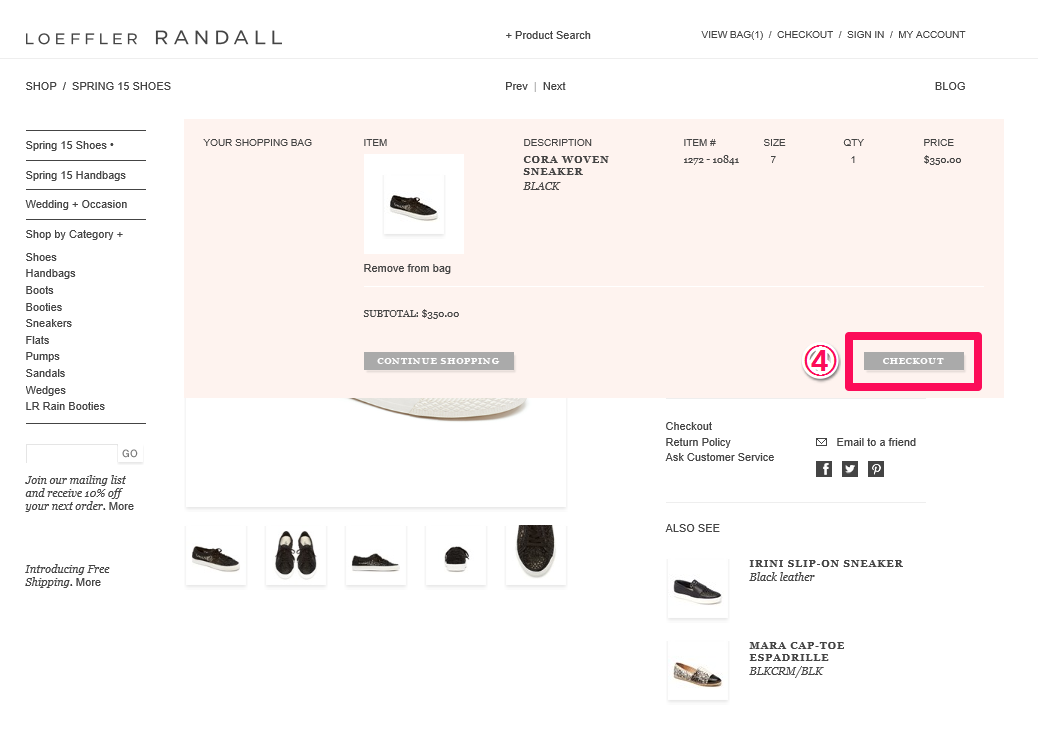The height and width of the screenshot is (744, 1038).
Task: Click the email envelope icon
Action: pyautogui.click(x=821, y=442)
